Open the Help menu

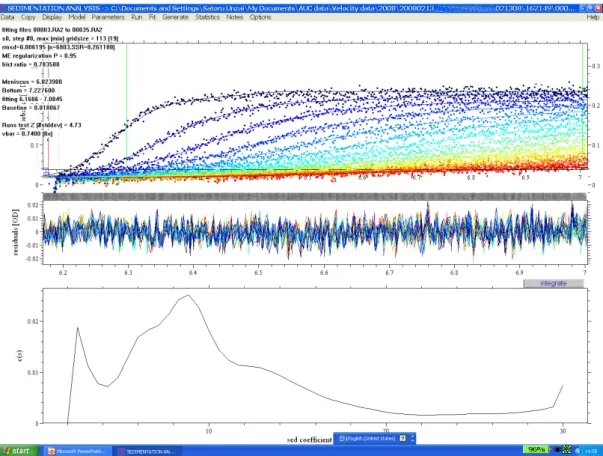tap(593, 17)
